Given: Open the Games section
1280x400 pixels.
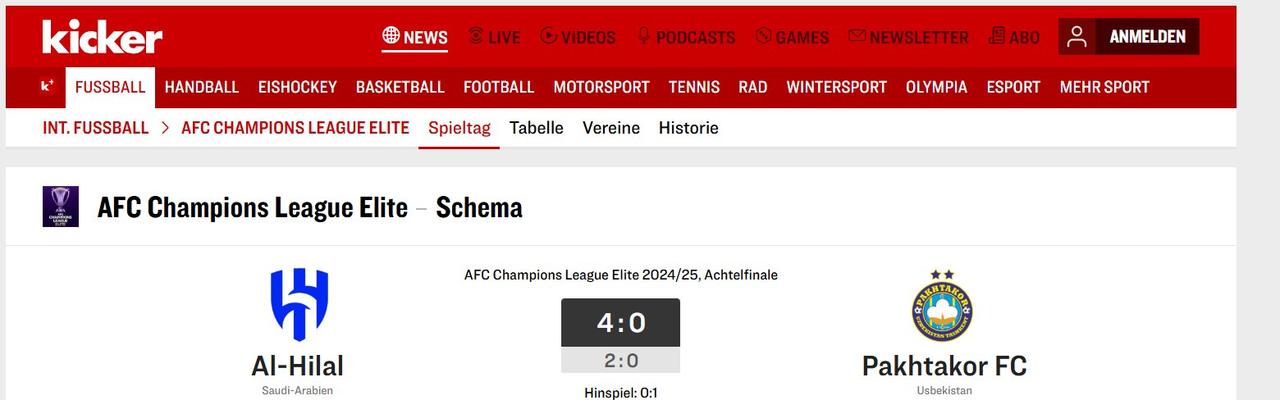Looking at the screenshot, I should click(792, 37).
